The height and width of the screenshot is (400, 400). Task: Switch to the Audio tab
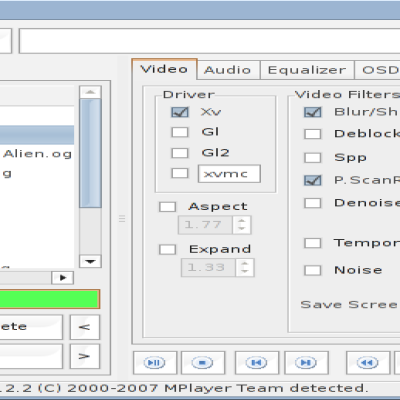(x=228, y=70)
